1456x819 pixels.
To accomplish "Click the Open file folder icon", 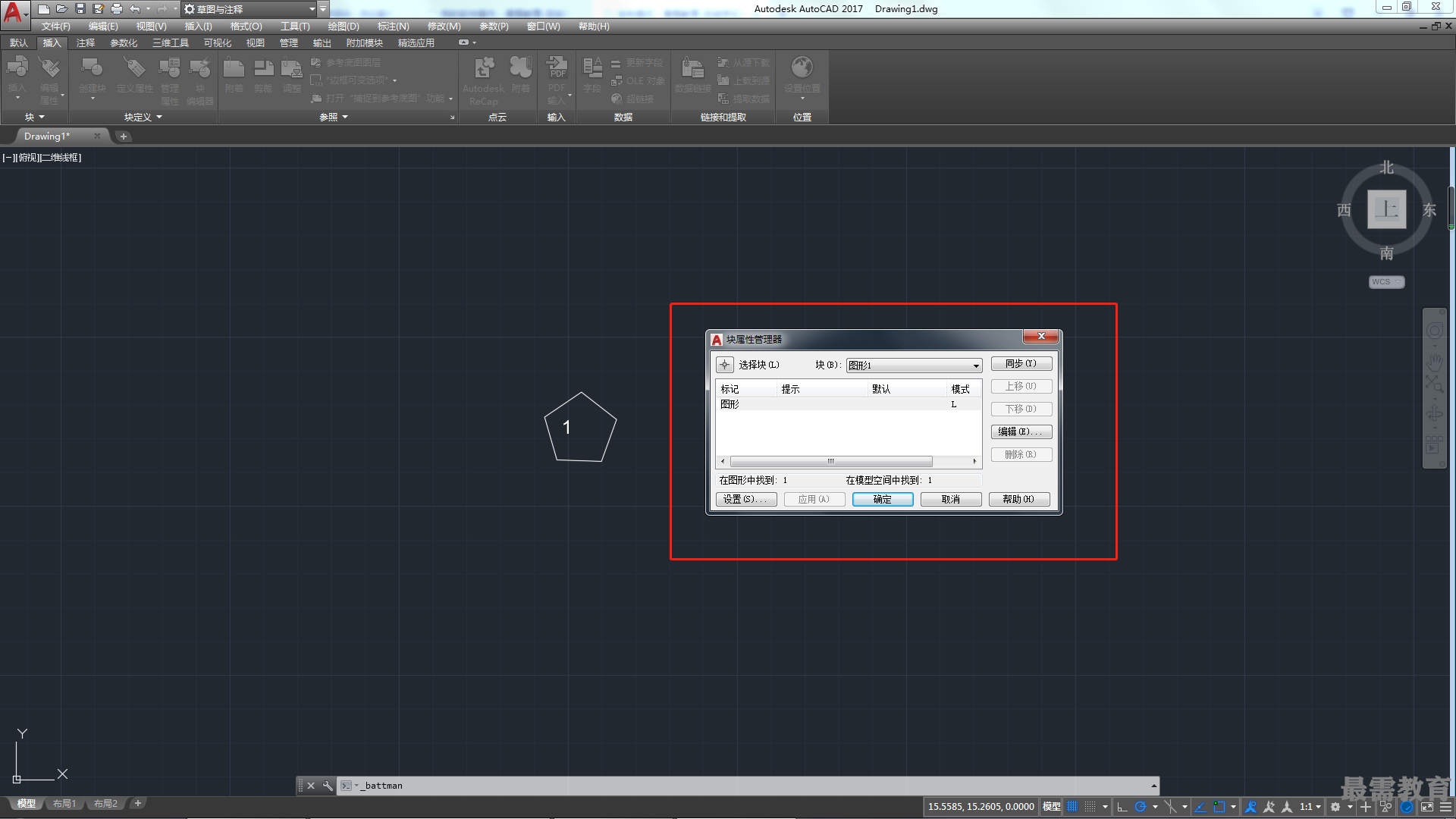I will 62,9.
